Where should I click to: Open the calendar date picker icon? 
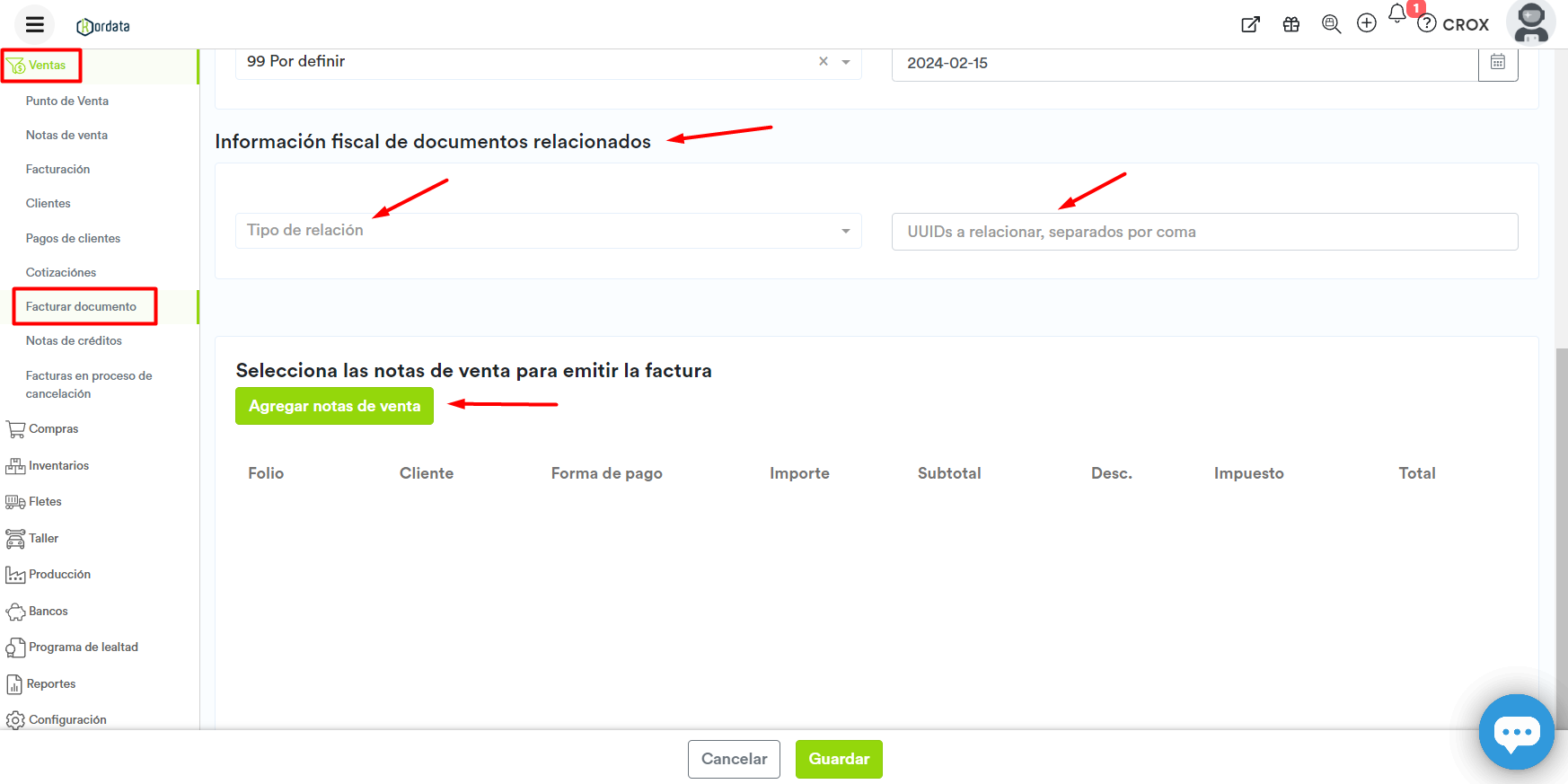(1498, 62)
